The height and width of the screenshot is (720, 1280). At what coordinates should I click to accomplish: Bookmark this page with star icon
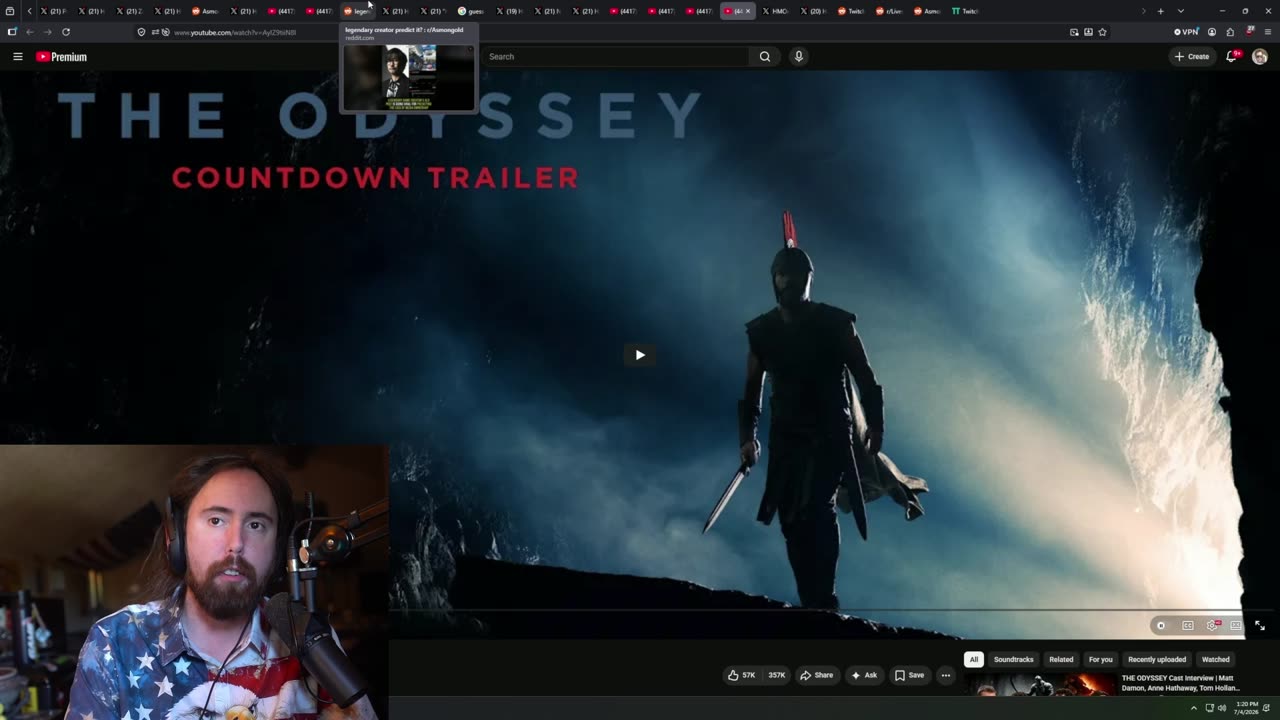pos(1102,32)
